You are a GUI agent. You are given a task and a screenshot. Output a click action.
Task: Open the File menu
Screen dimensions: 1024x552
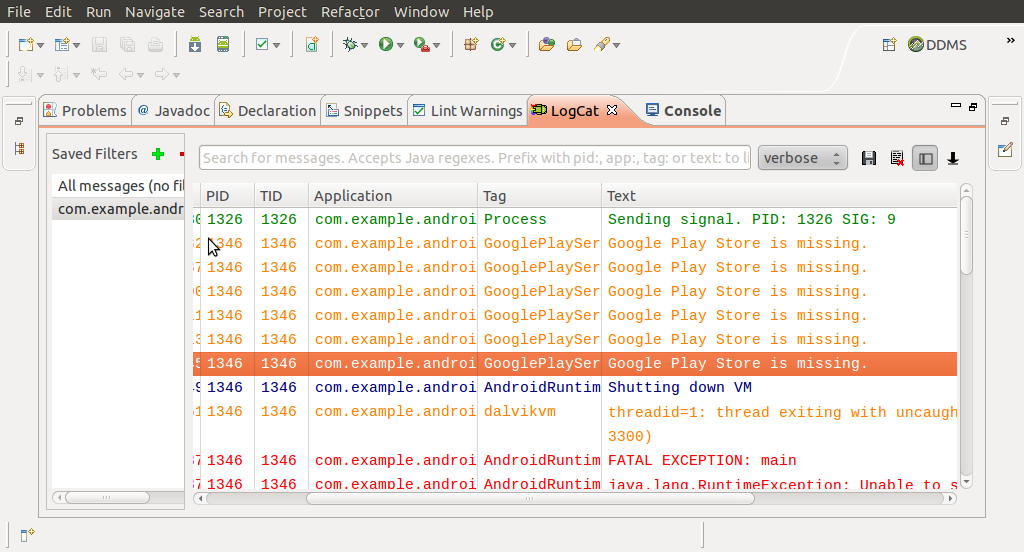pyautogui.click(x=19, y=12)
